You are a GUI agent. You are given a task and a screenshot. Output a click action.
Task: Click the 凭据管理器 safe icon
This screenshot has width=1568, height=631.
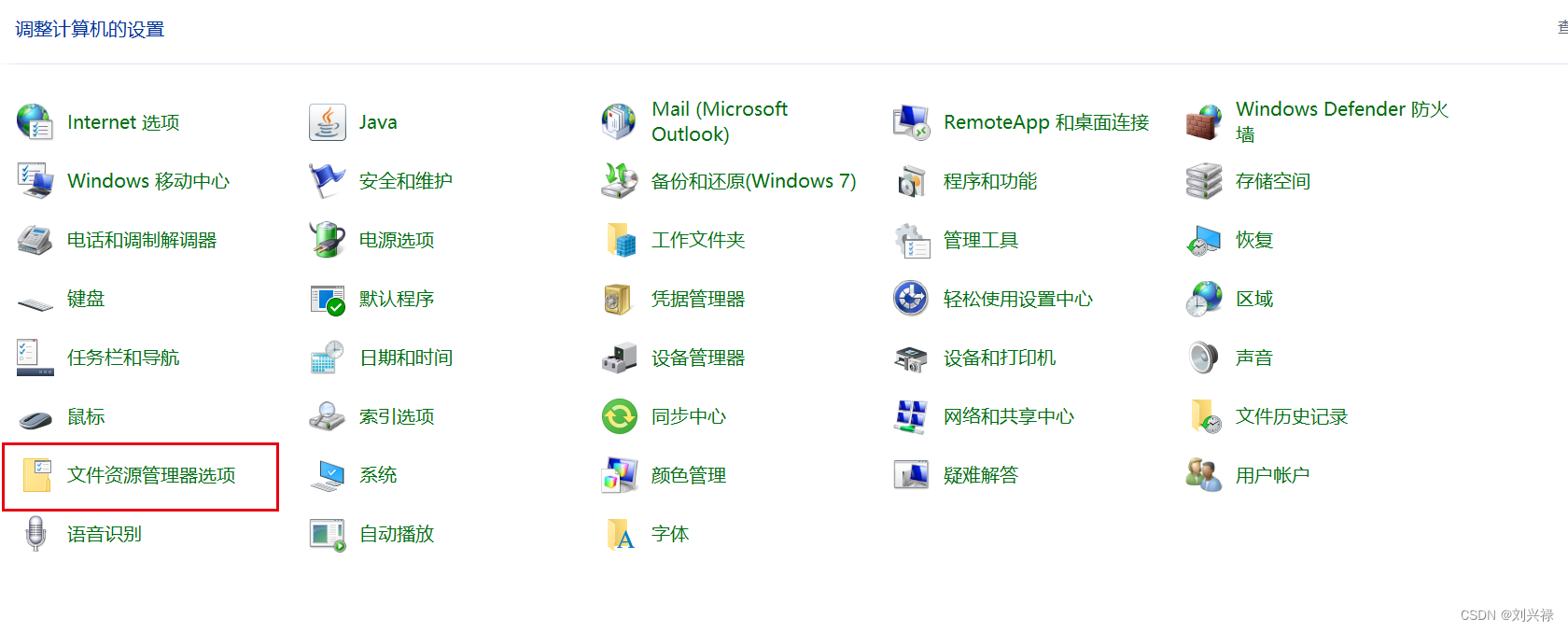(620, 299)
